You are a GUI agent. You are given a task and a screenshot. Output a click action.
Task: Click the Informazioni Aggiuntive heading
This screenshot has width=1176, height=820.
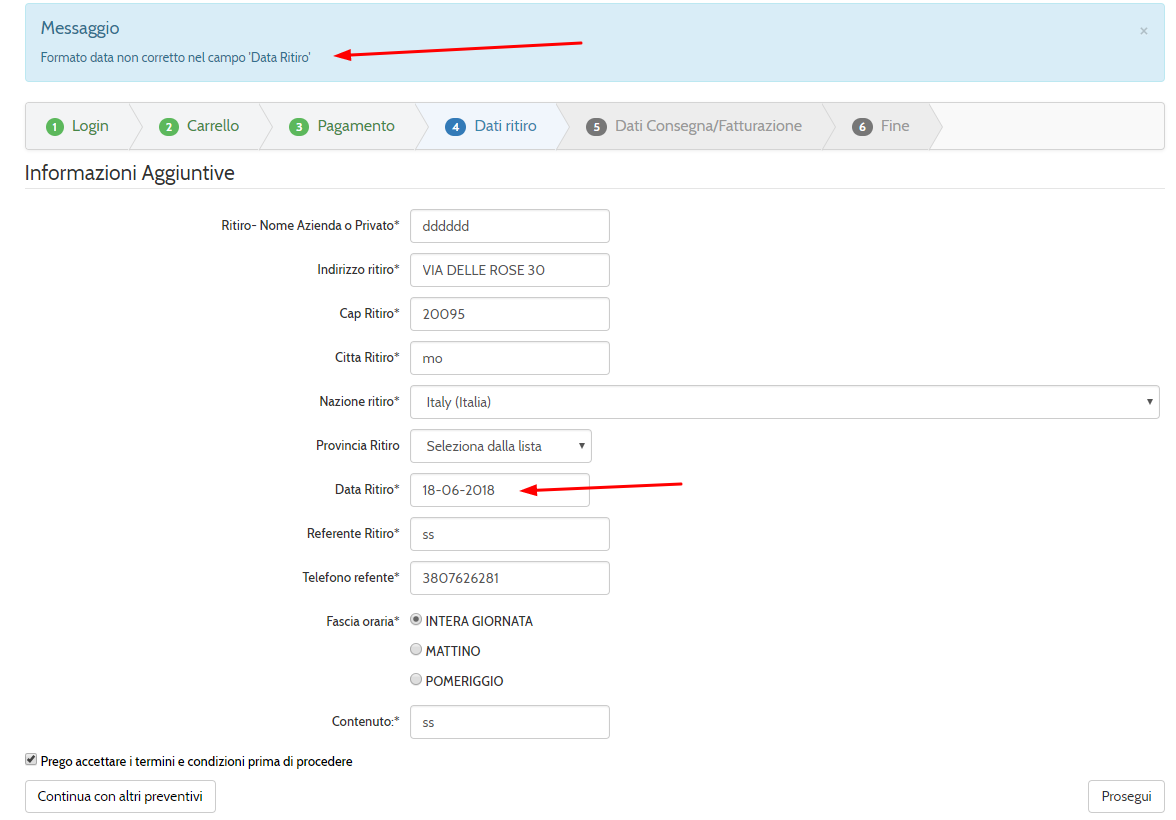(x=130, y=173)
